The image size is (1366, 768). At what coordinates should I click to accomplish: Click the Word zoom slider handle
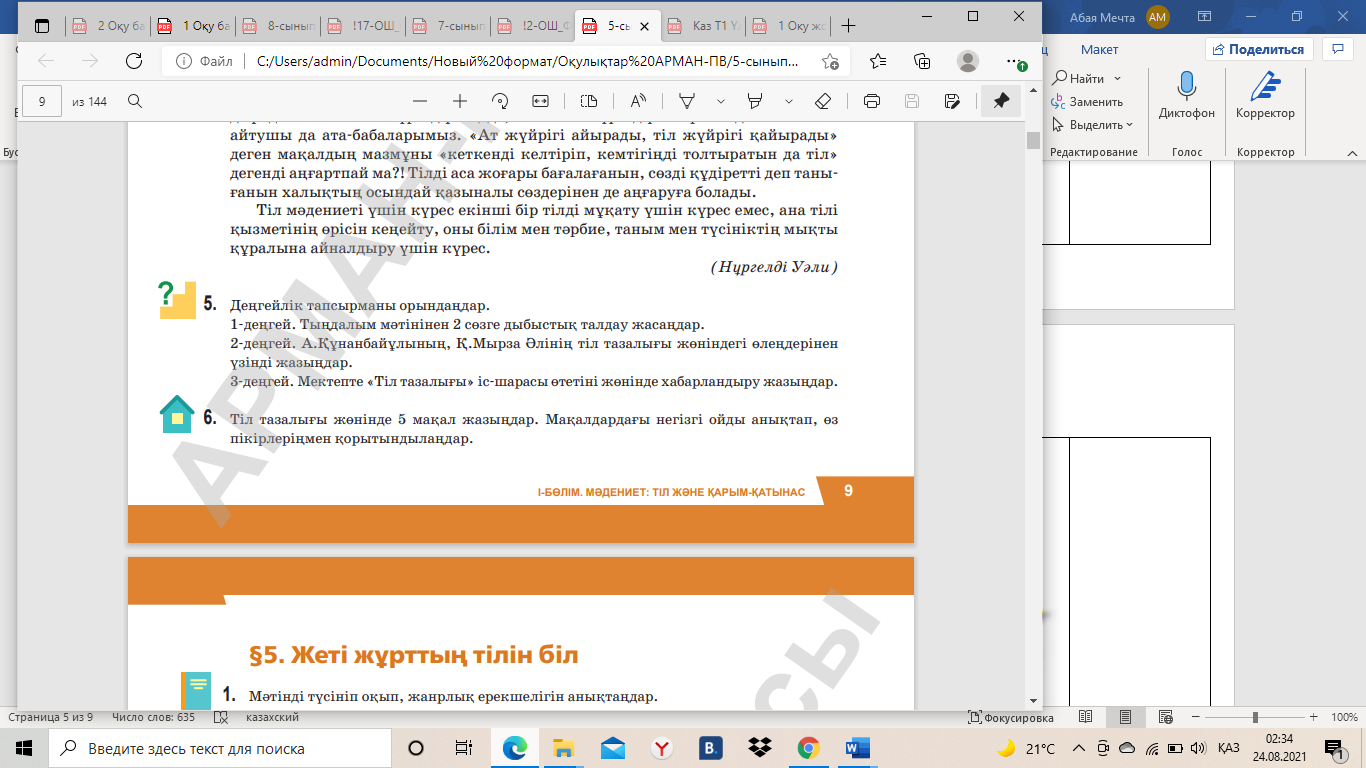pos(1255,717)
